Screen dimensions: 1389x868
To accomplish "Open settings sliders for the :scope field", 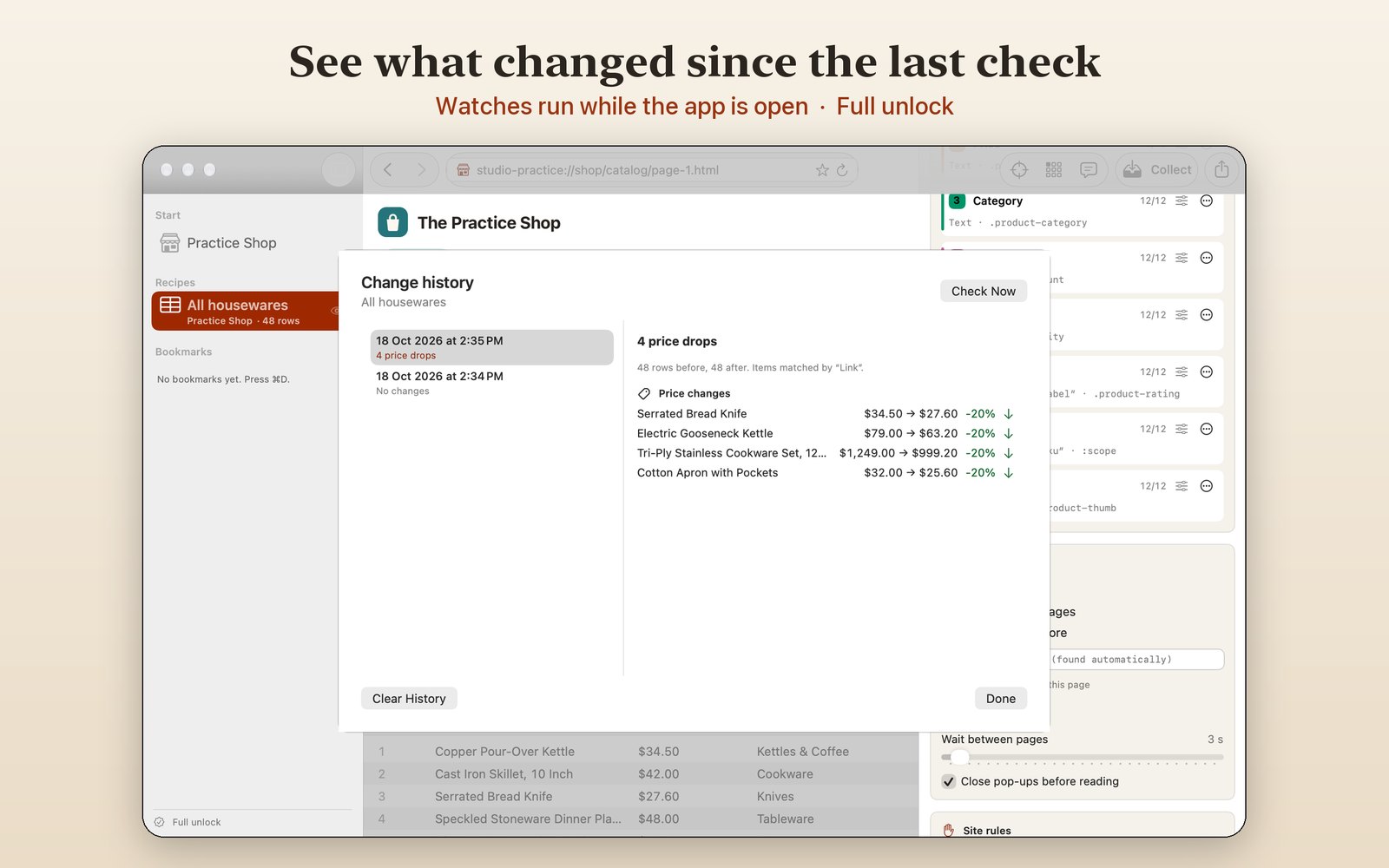I will click(x=1182, y=429).
